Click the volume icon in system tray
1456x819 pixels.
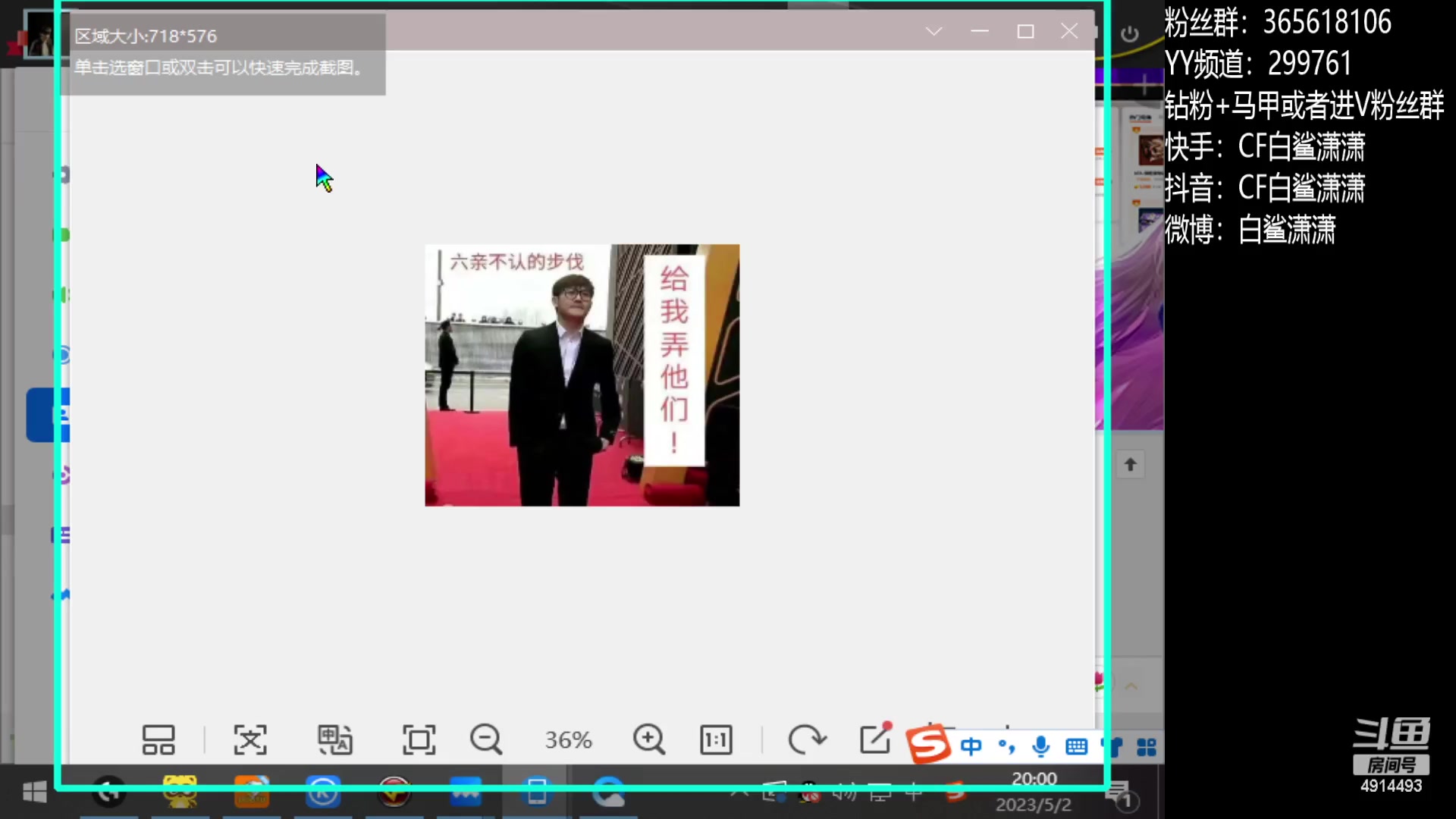click(x=844, y=793)
